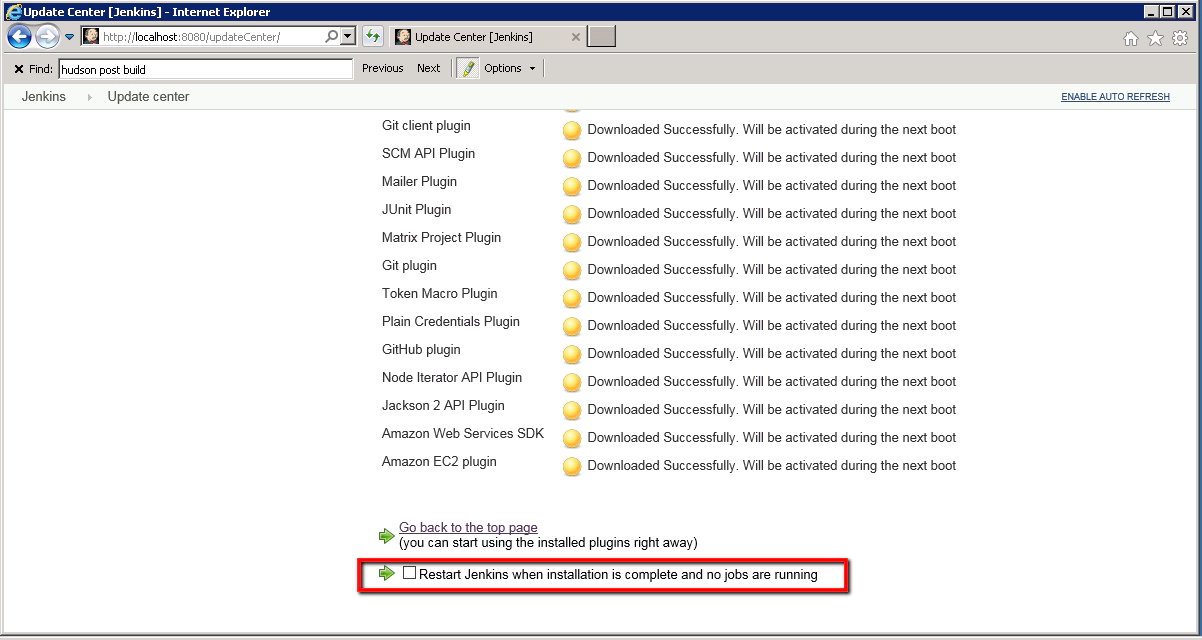This screenshot has width=1202, height=640.
Task: Open a new blank tab
Action: point(601,37)
